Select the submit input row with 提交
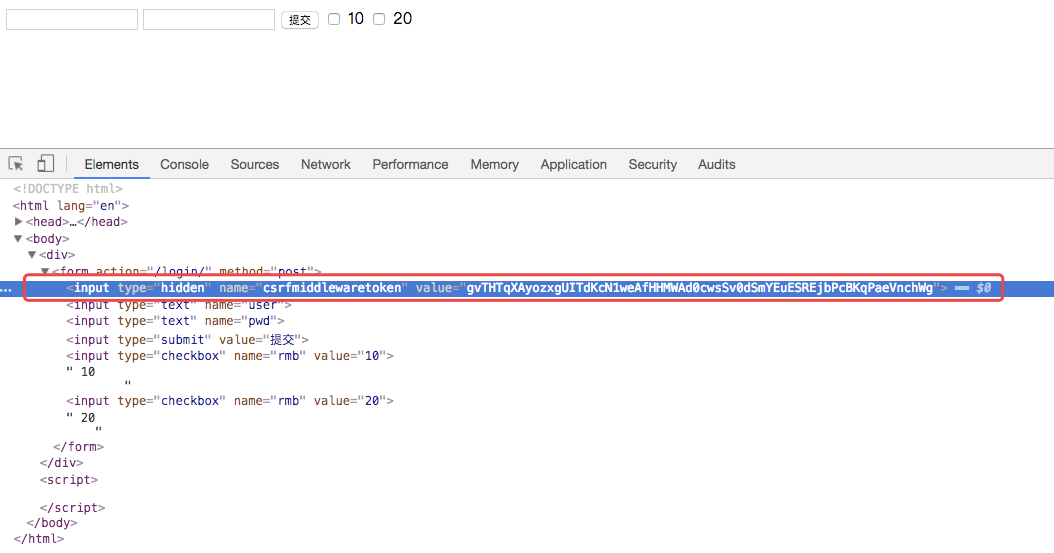Viewport: 1054px width, 553px height. (x=187, y=340)
